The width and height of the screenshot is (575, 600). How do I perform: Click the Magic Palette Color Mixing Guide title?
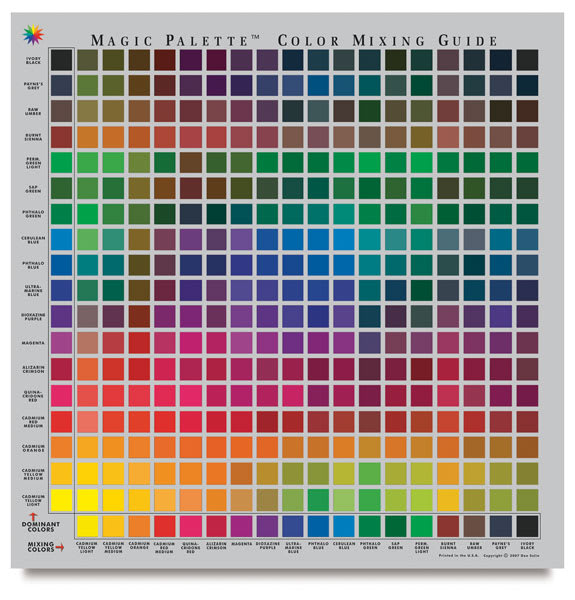pos(294,41)
